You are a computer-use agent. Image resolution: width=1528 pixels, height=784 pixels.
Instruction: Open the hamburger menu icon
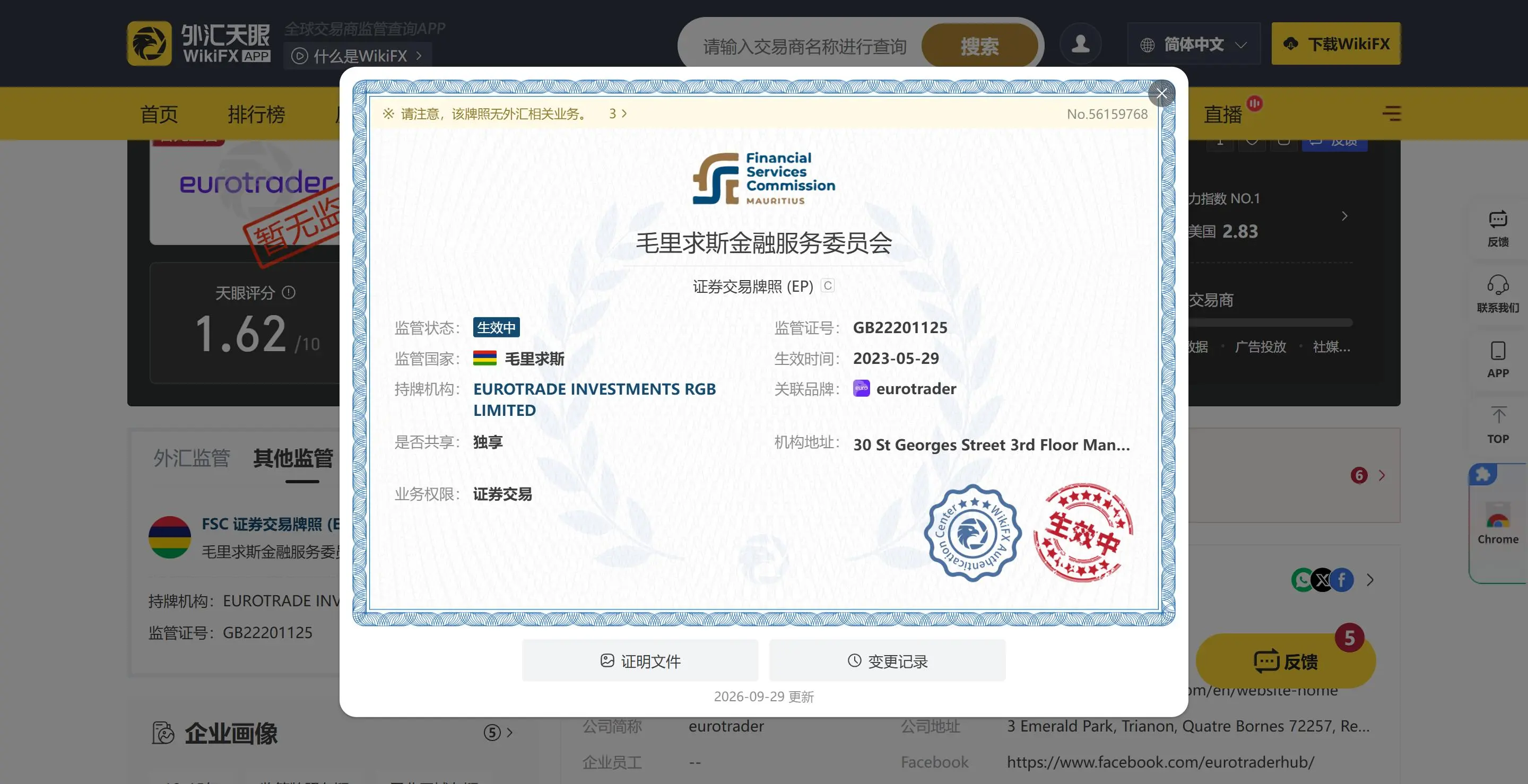[1392, 114]
